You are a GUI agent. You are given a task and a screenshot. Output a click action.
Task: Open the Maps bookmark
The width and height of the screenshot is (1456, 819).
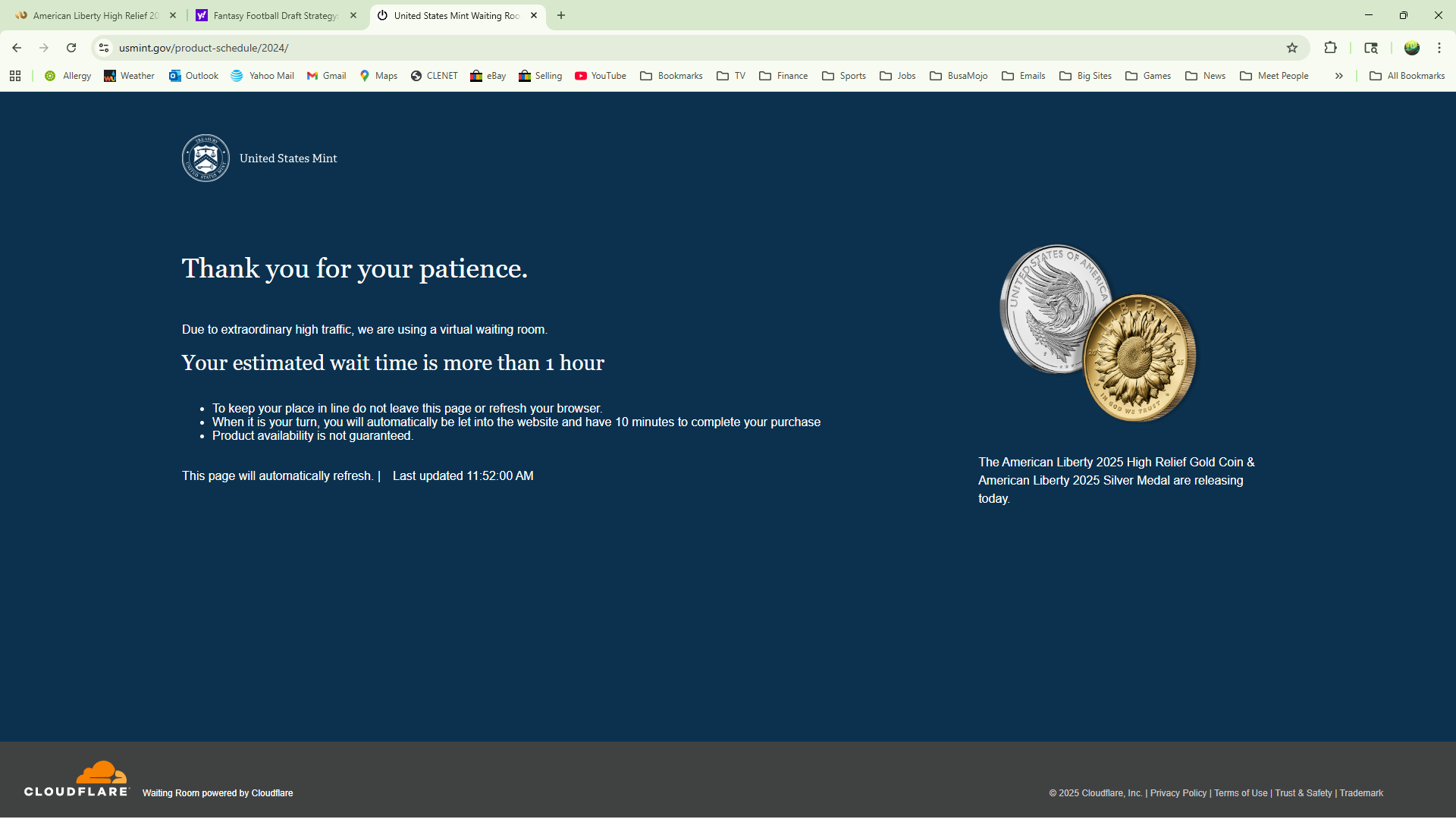(378, 76)
